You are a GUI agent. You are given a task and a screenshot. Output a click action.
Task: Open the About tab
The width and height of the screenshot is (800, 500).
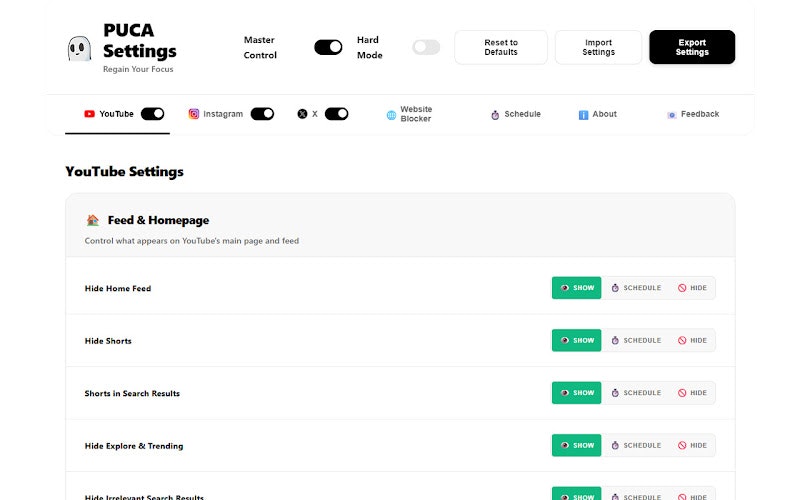[x=597, y=114]
